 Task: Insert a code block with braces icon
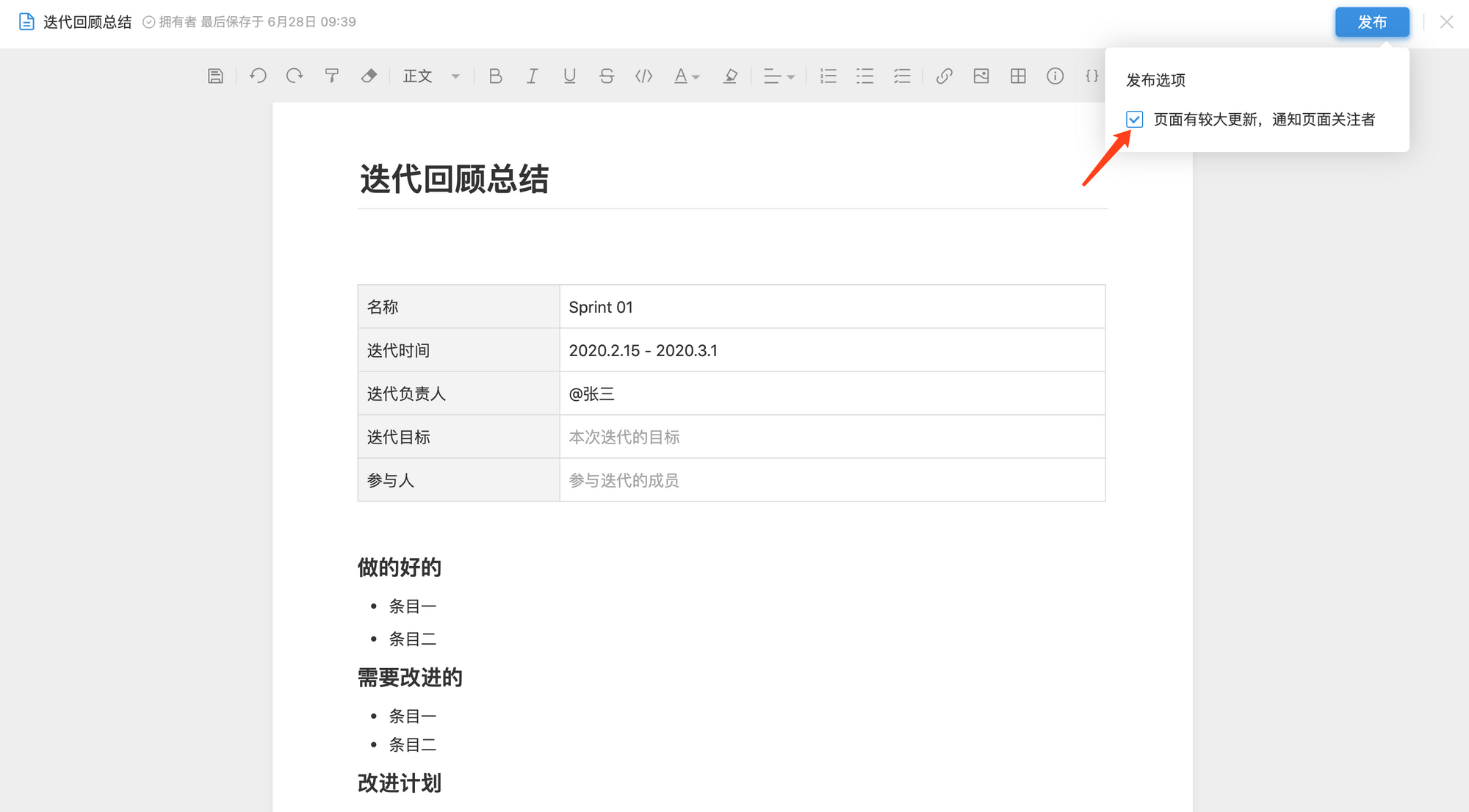[x=1092, y=76]
